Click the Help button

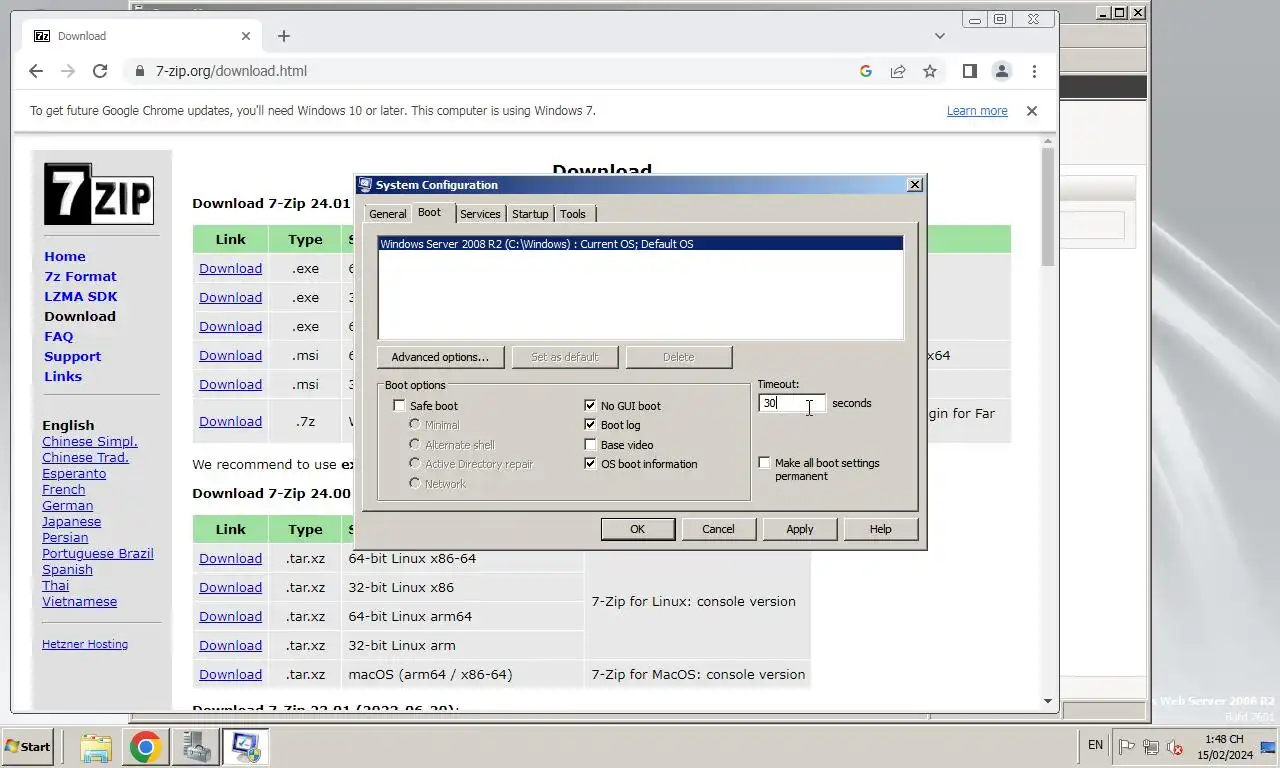880,529
